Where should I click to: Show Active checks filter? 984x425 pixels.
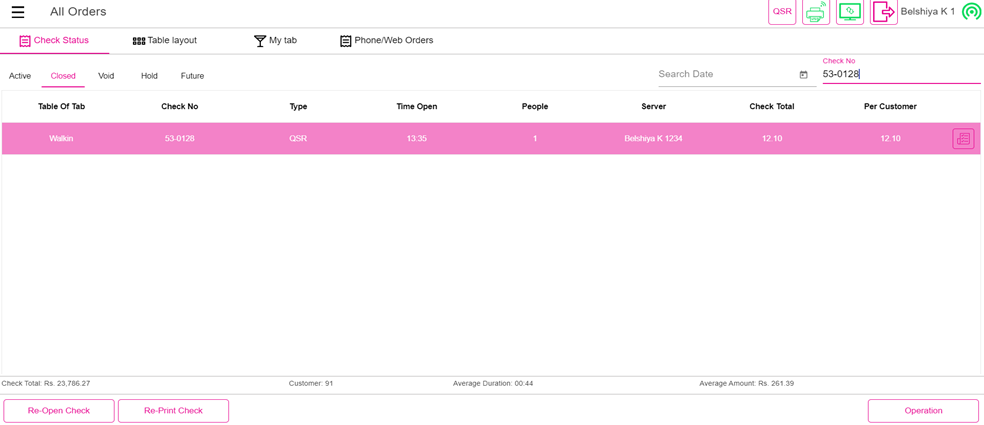[x=20, y=76]
